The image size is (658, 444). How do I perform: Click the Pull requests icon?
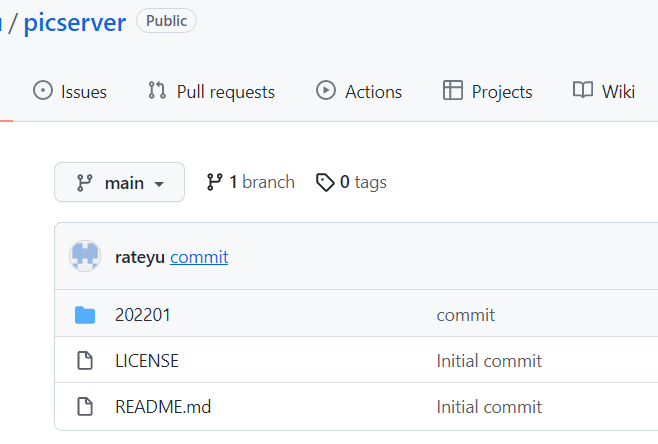click(x=157, y=90)
